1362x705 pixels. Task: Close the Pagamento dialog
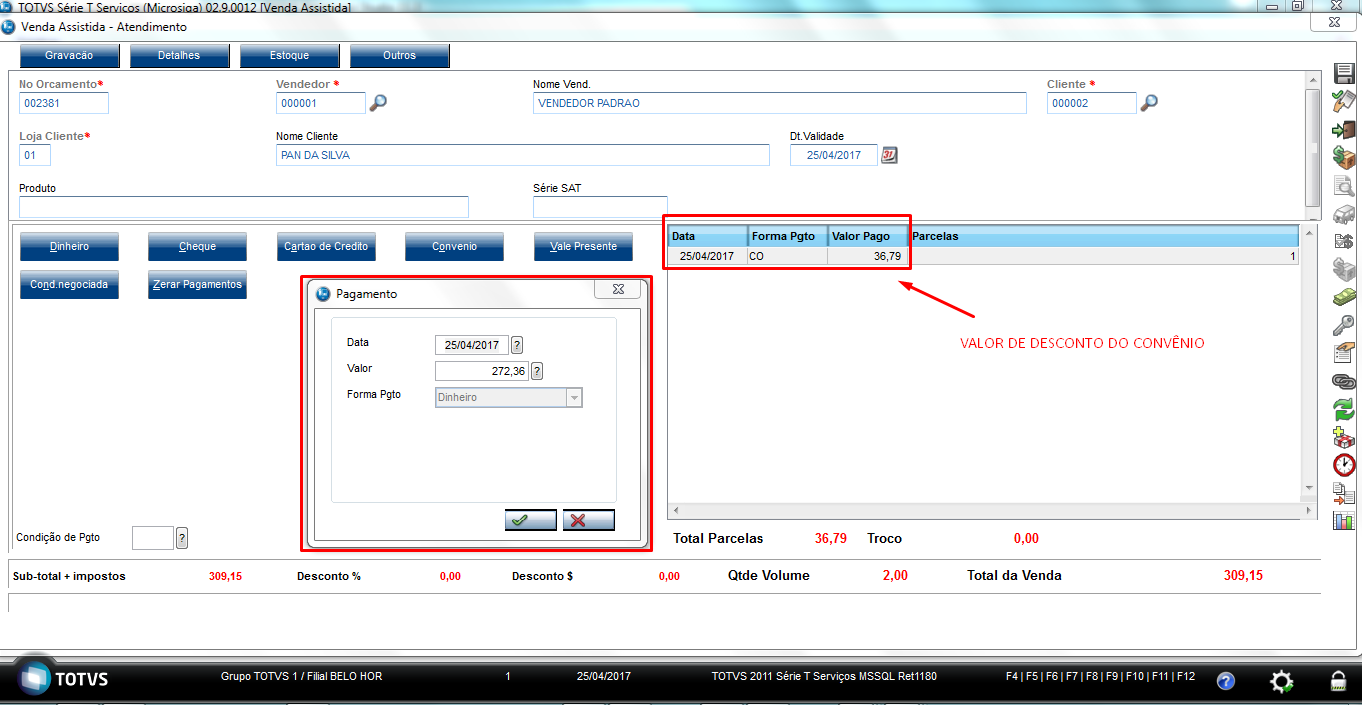[618, 289]
